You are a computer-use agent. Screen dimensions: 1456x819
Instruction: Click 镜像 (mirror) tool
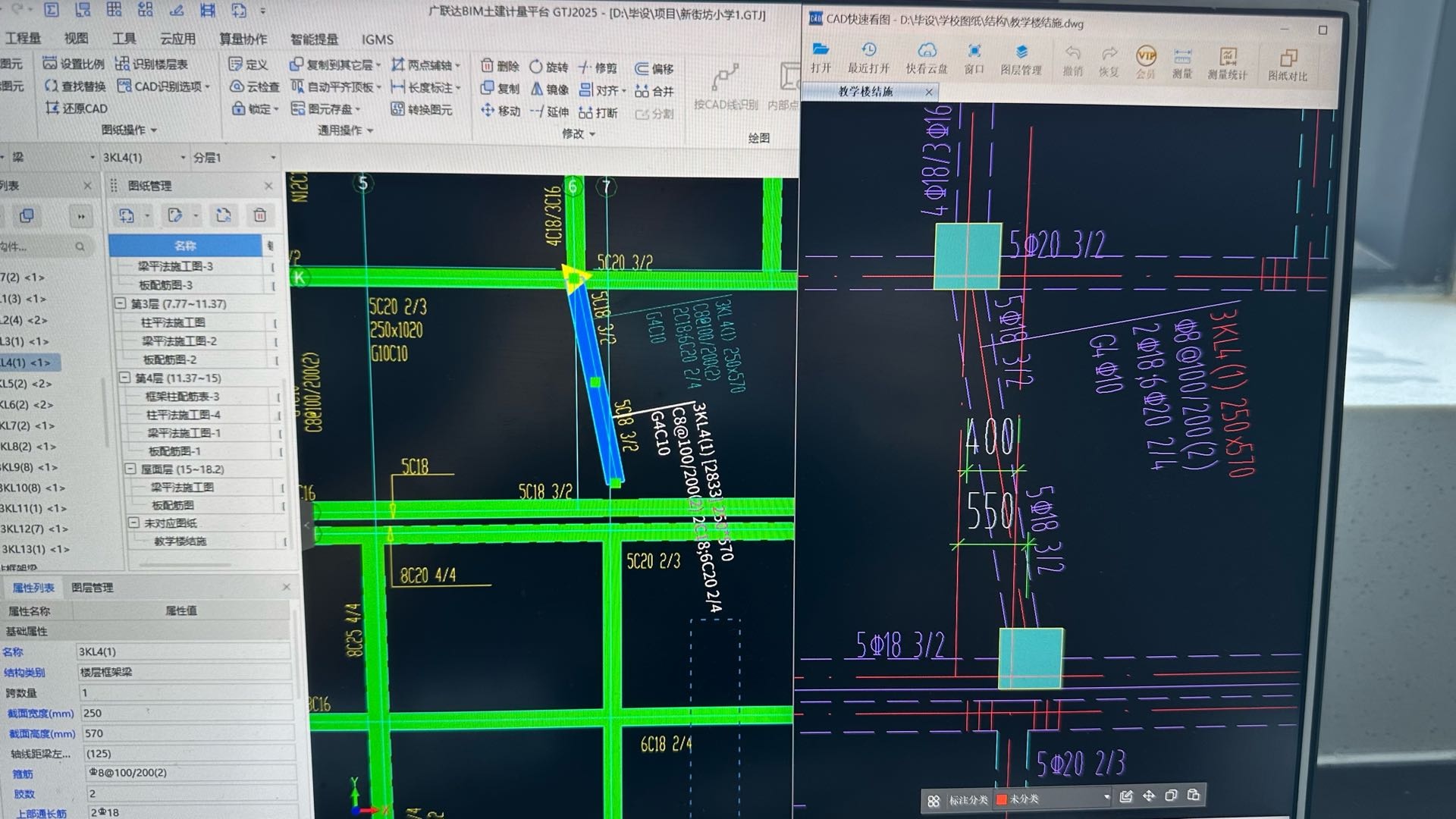pyautogui.click(x=550, y=89)
